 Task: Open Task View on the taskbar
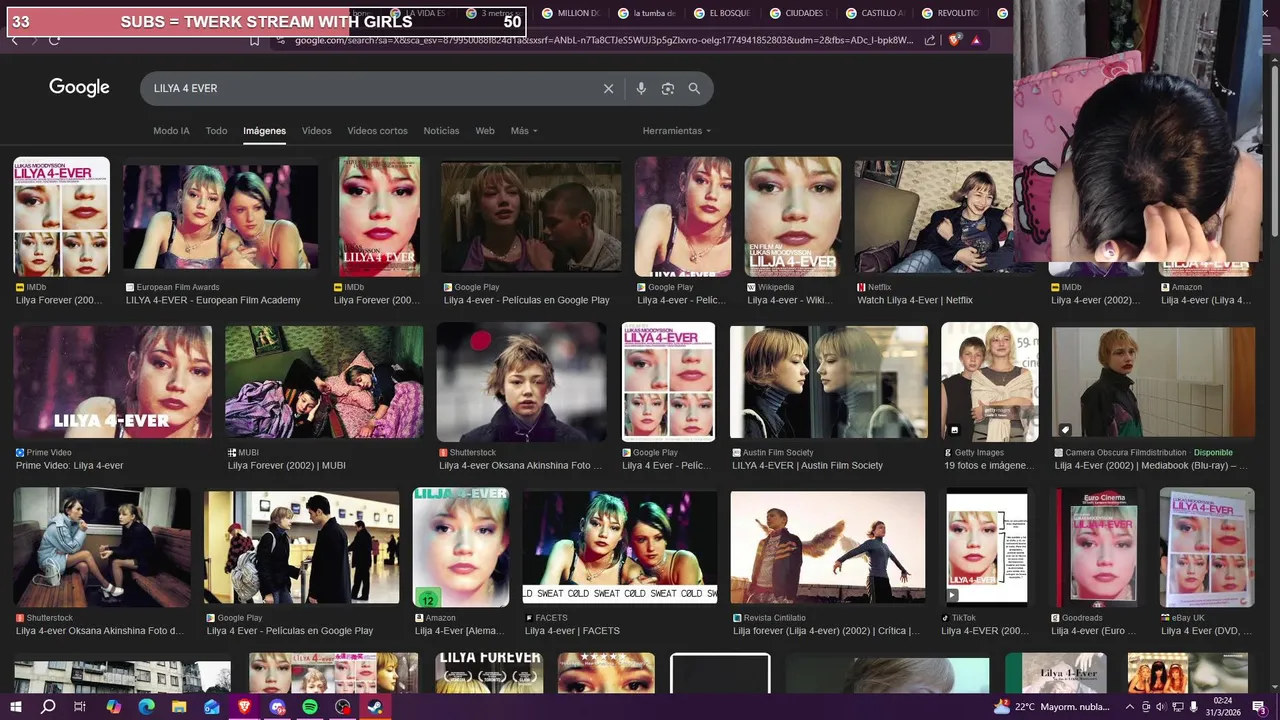[x=80, y=707]
